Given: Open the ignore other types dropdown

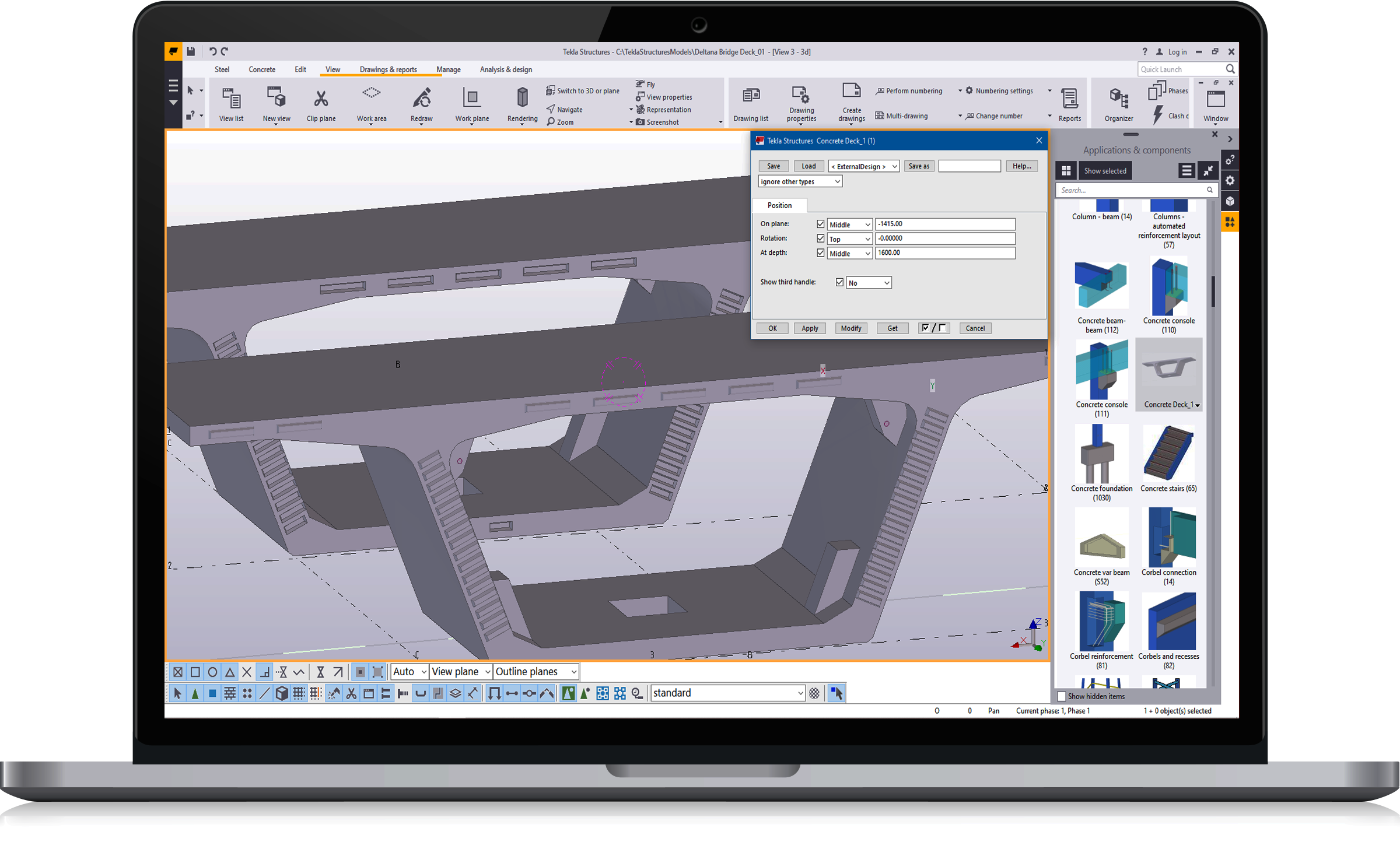Looking at the screenshot, I should click(800, 181).
